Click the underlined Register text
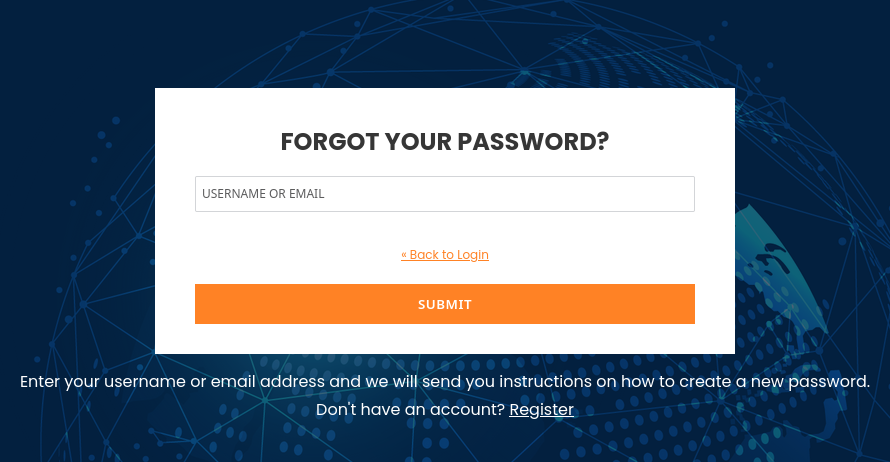Viewport: 890px width, 462px height. pos(541,410)
